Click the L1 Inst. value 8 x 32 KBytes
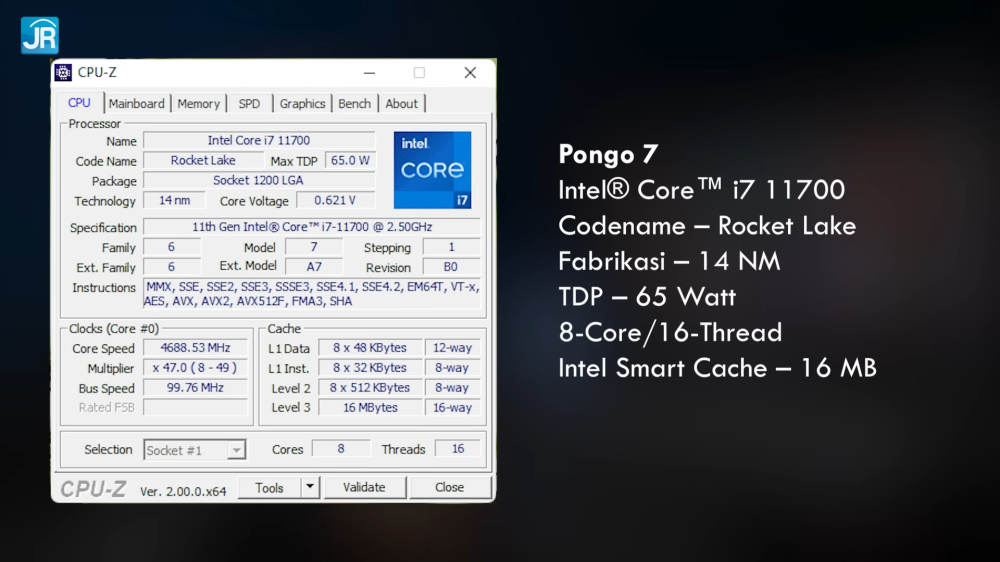This screenshot has width=1000, height=562. point(370,367)
